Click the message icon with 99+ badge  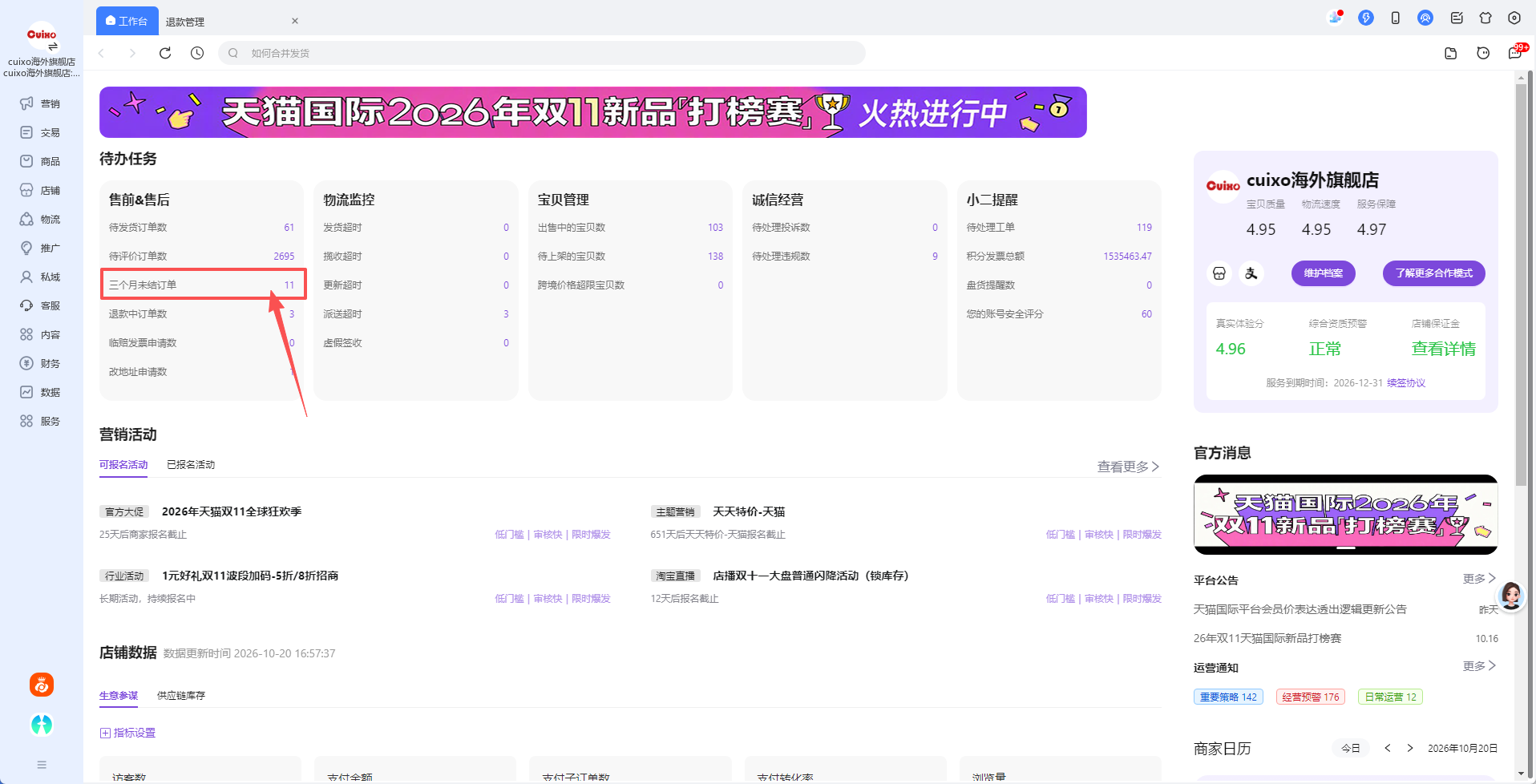tap(1516, 52)
